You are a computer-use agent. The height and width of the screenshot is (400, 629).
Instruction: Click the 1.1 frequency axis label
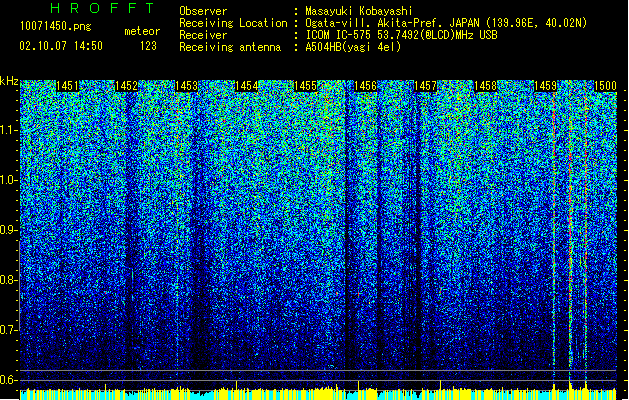(8, 130)
